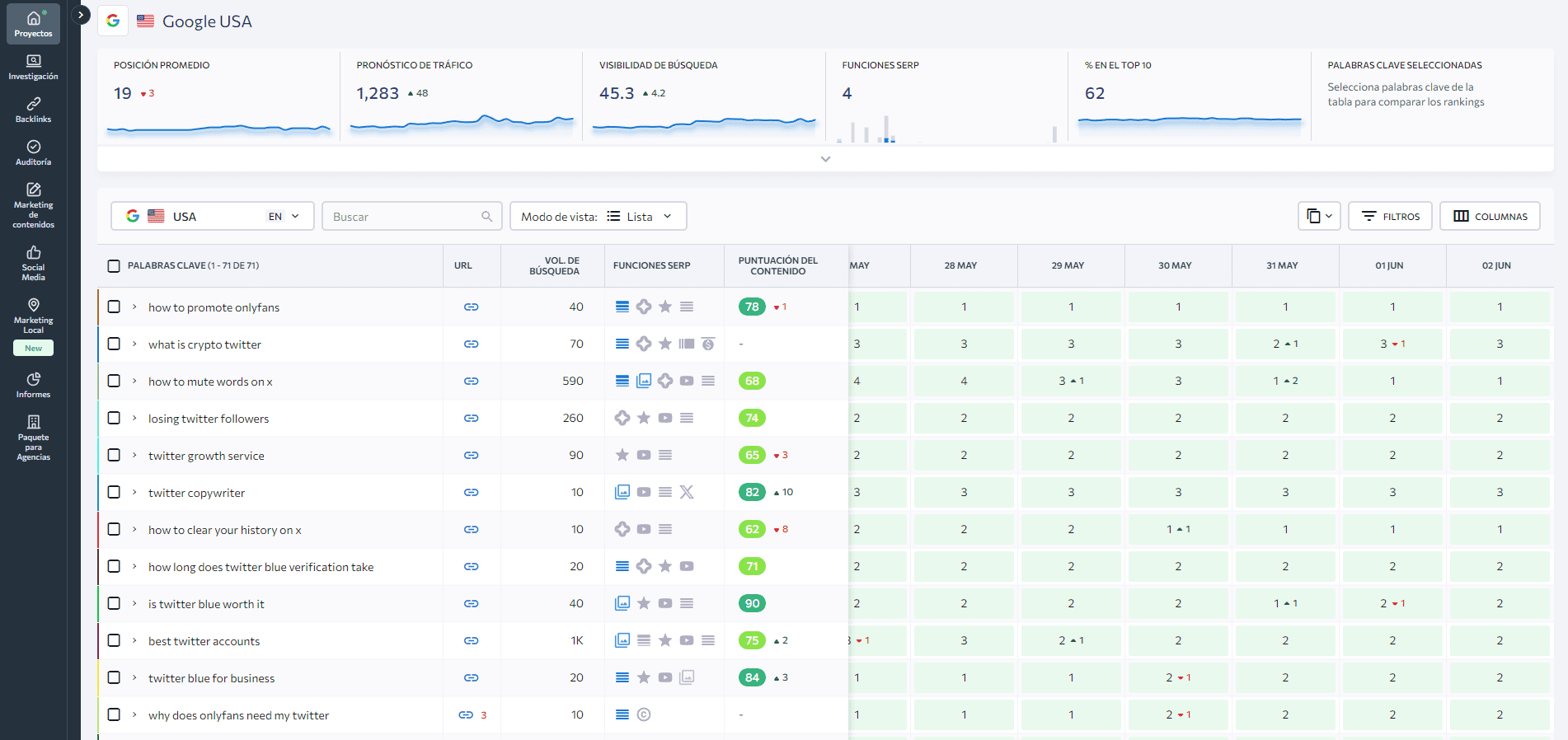Click the Visibilidad de Búsqueda trend chart
Image resolution: width=1568 pixels, height=740 pixels.
(704, 124)
